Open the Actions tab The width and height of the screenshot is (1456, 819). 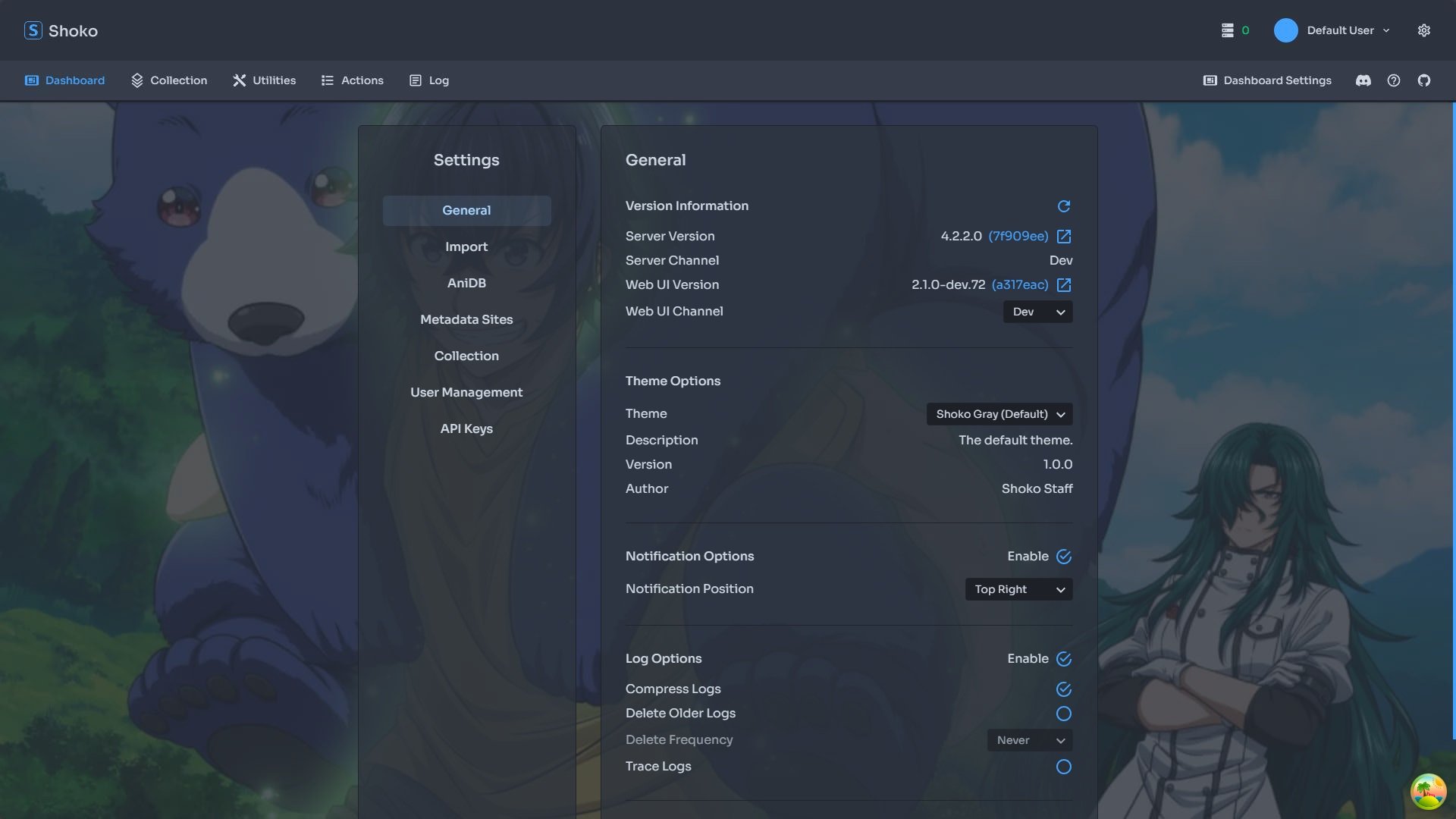click(x=352, y=80)
